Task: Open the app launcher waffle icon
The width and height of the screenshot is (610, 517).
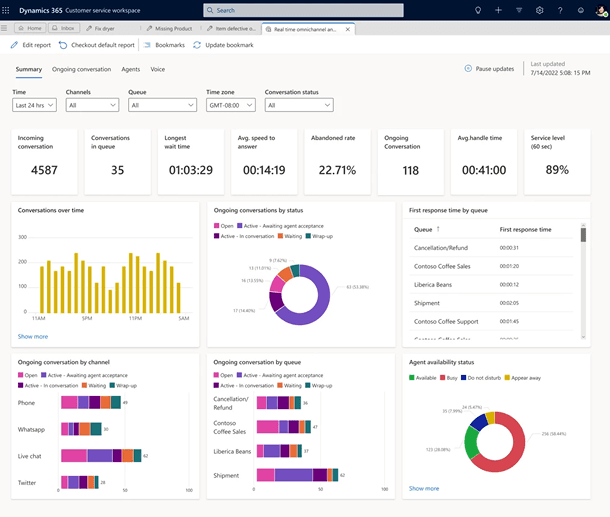Action: coord(6,10)
